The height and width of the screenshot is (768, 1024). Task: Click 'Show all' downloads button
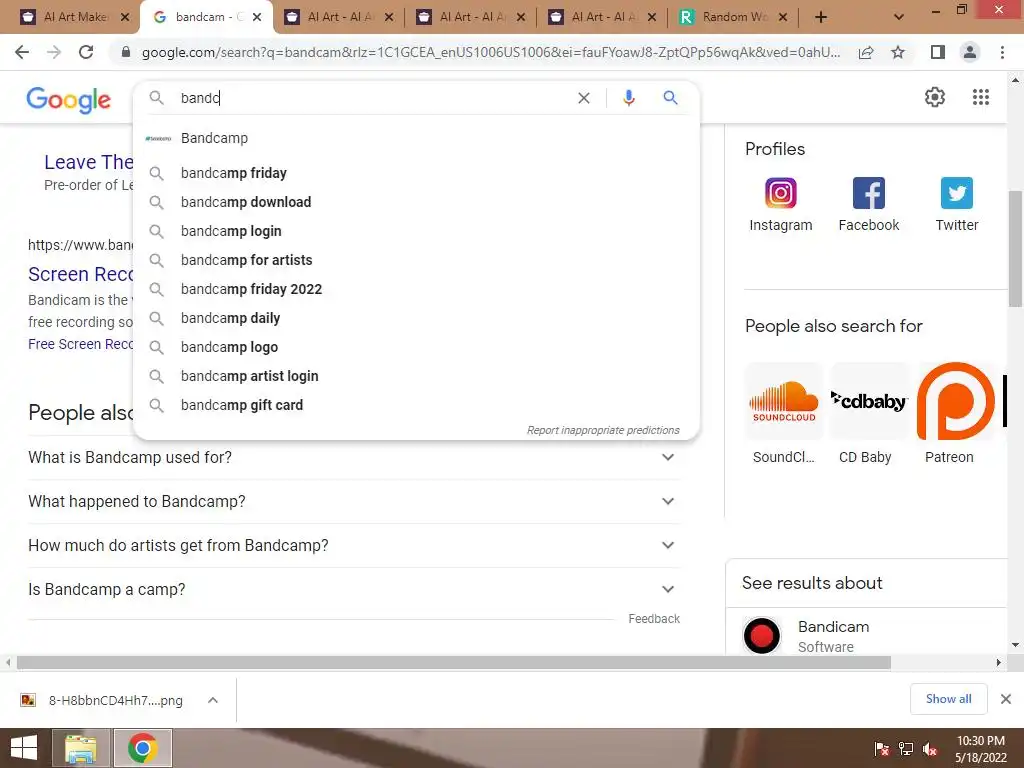tap(948, 699)
